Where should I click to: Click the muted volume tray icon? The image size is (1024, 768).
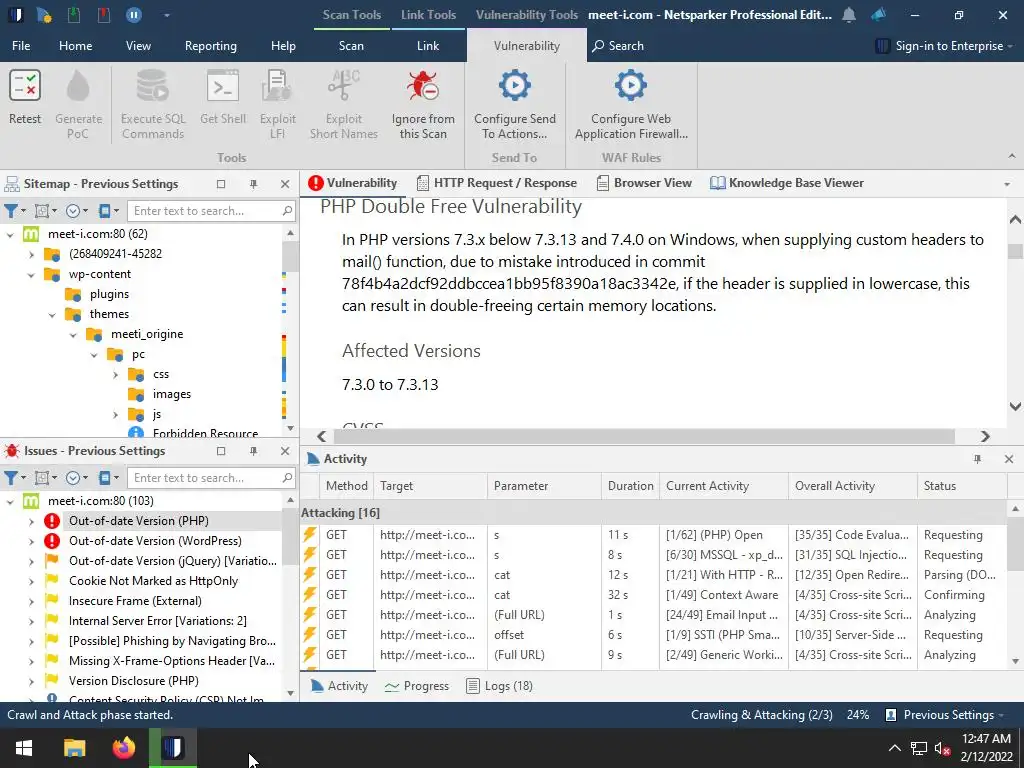pos(942,748)
